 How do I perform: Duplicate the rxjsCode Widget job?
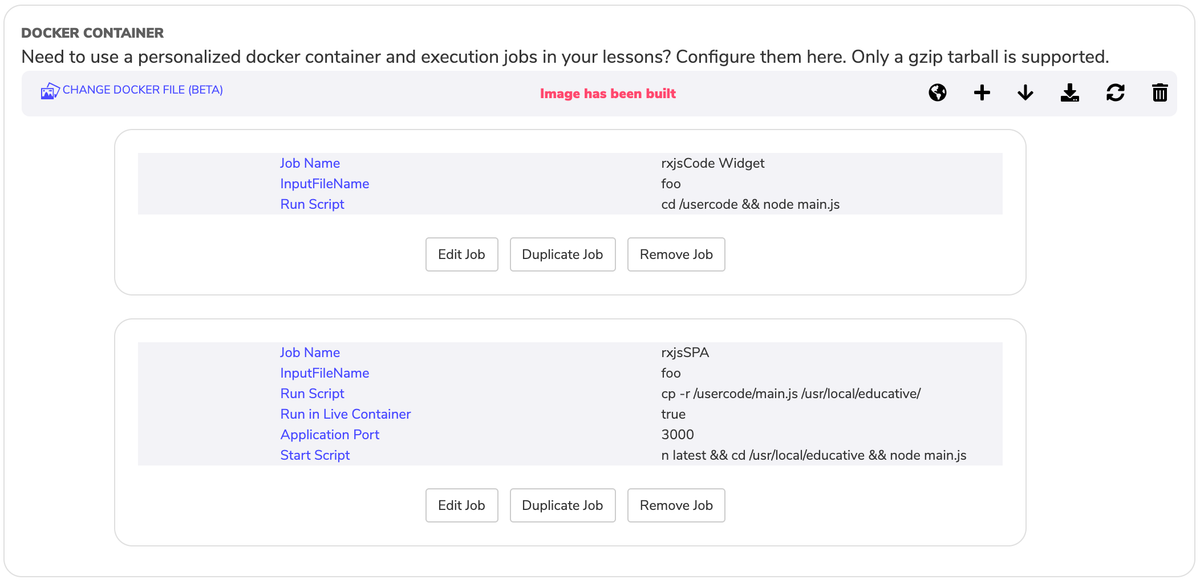coord(563,254)
